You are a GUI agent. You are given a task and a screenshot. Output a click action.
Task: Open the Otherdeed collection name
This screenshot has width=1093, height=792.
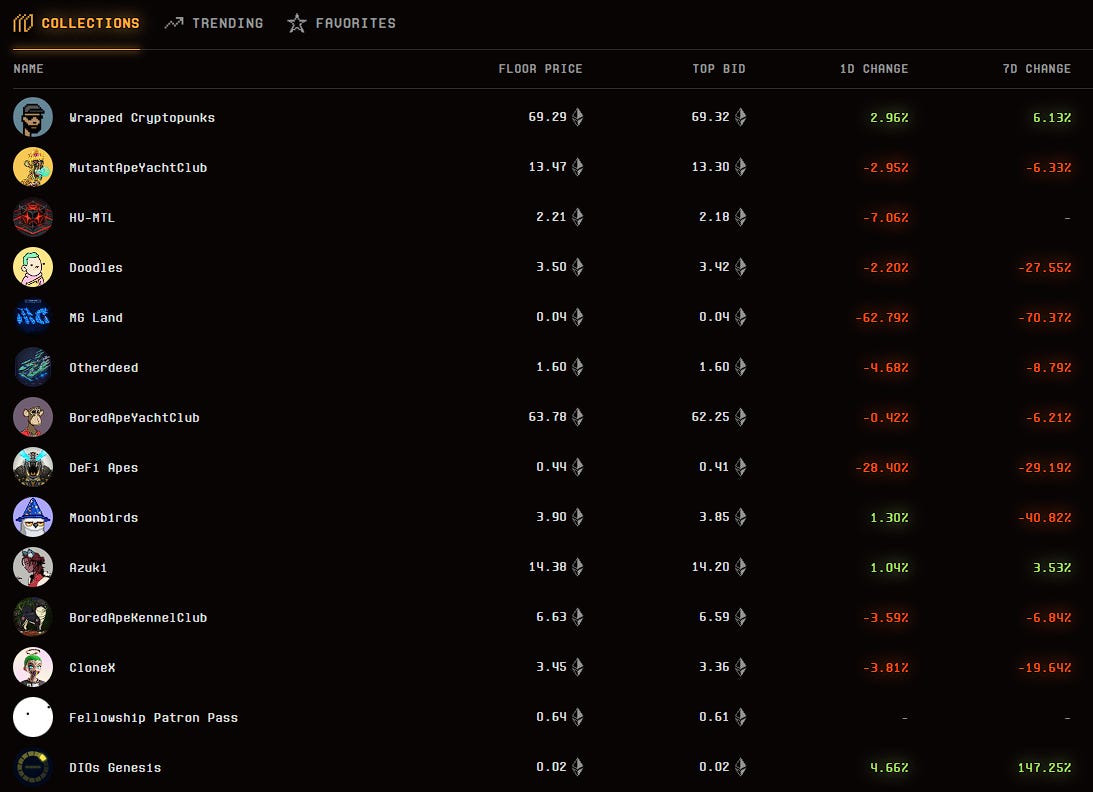103,367
